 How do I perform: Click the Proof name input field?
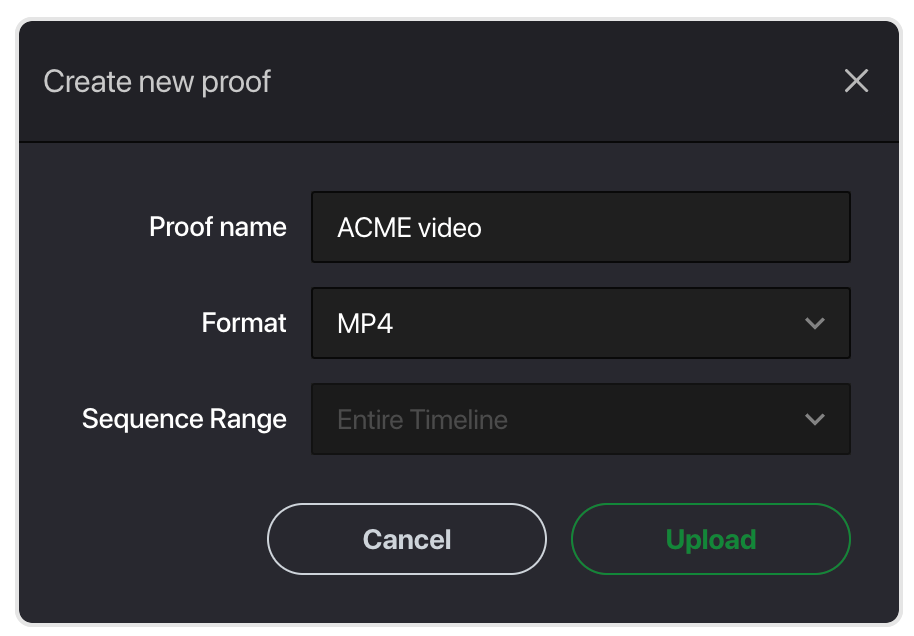[581, 227]
